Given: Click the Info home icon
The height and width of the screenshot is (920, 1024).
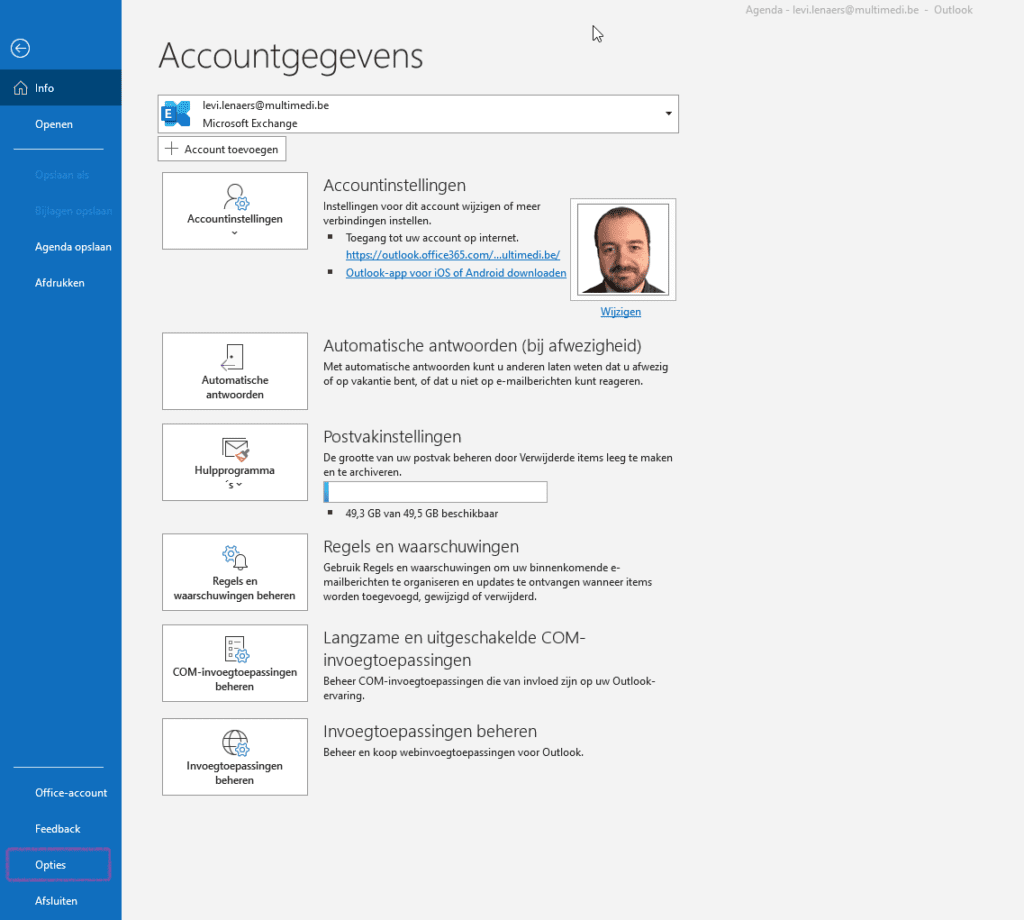Looking at the screenshot, I should (x=21, y=87).
